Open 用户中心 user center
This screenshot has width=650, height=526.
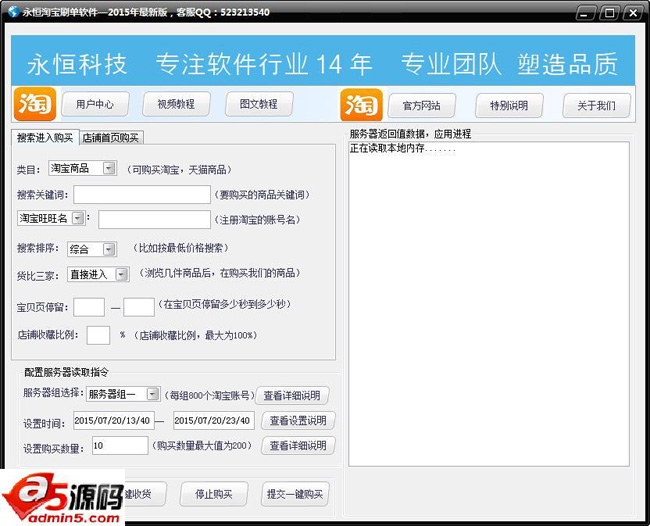[x=95, y=104]
